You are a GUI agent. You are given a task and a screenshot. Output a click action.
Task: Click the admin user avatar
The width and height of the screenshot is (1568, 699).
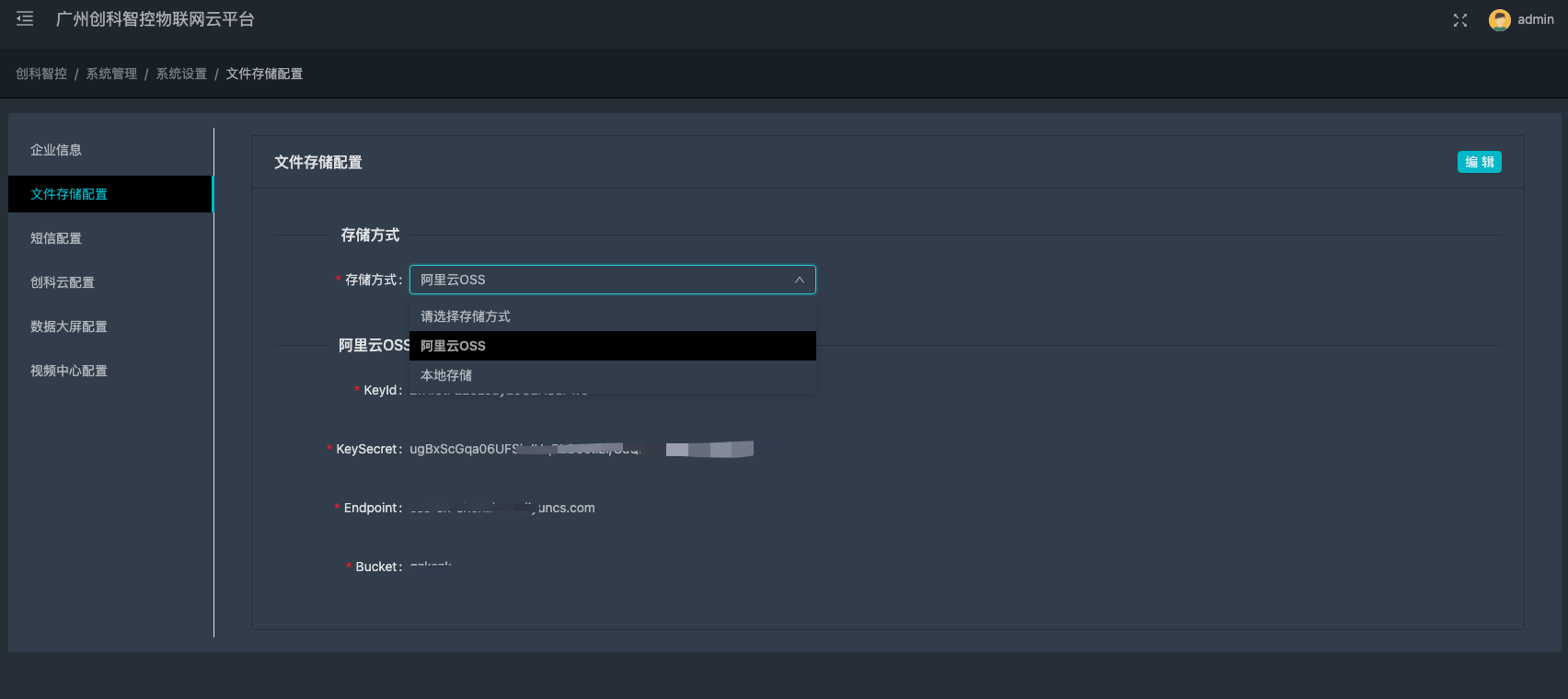(x=1499, y=20)
